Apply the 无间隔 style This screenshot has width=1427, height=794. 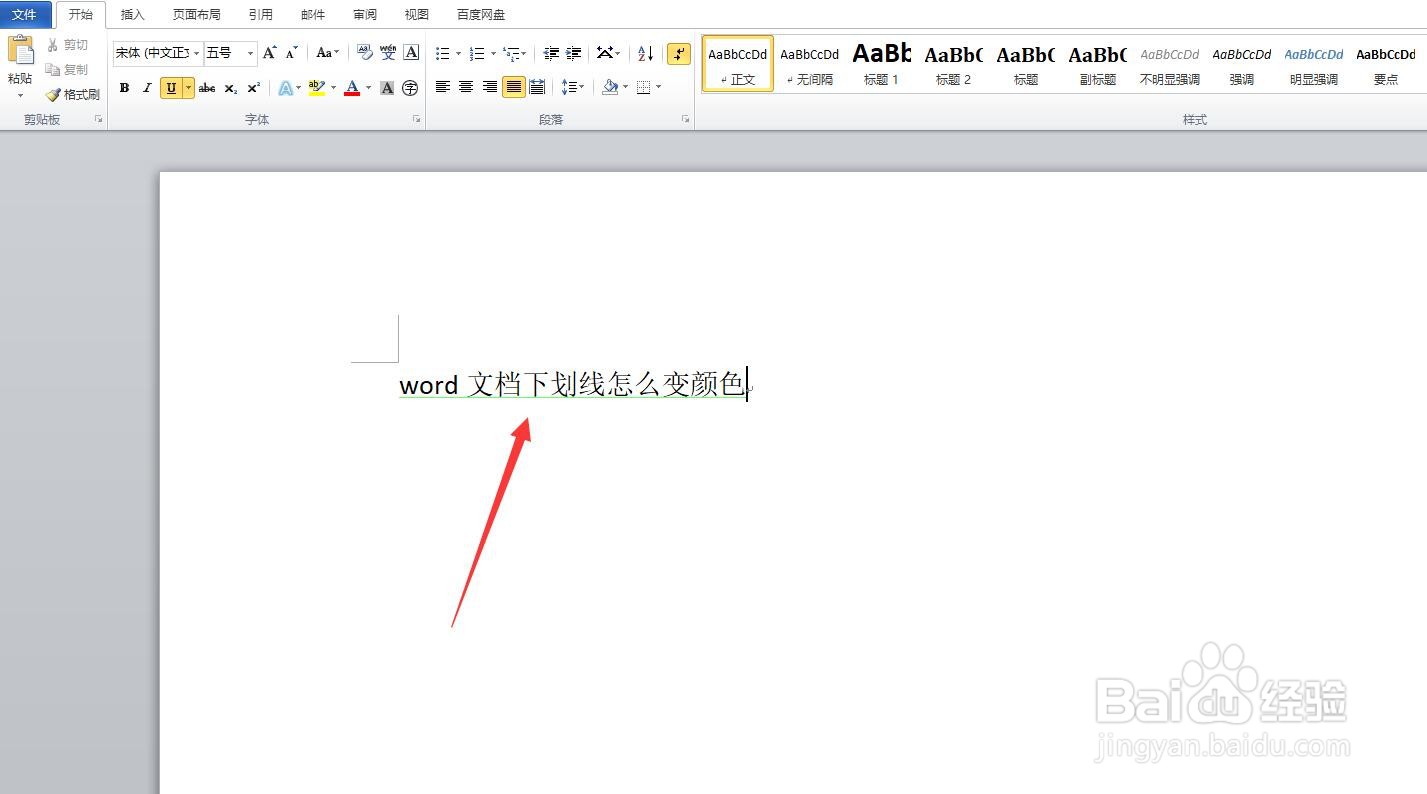pyautogui.click(x=810, y=64)
